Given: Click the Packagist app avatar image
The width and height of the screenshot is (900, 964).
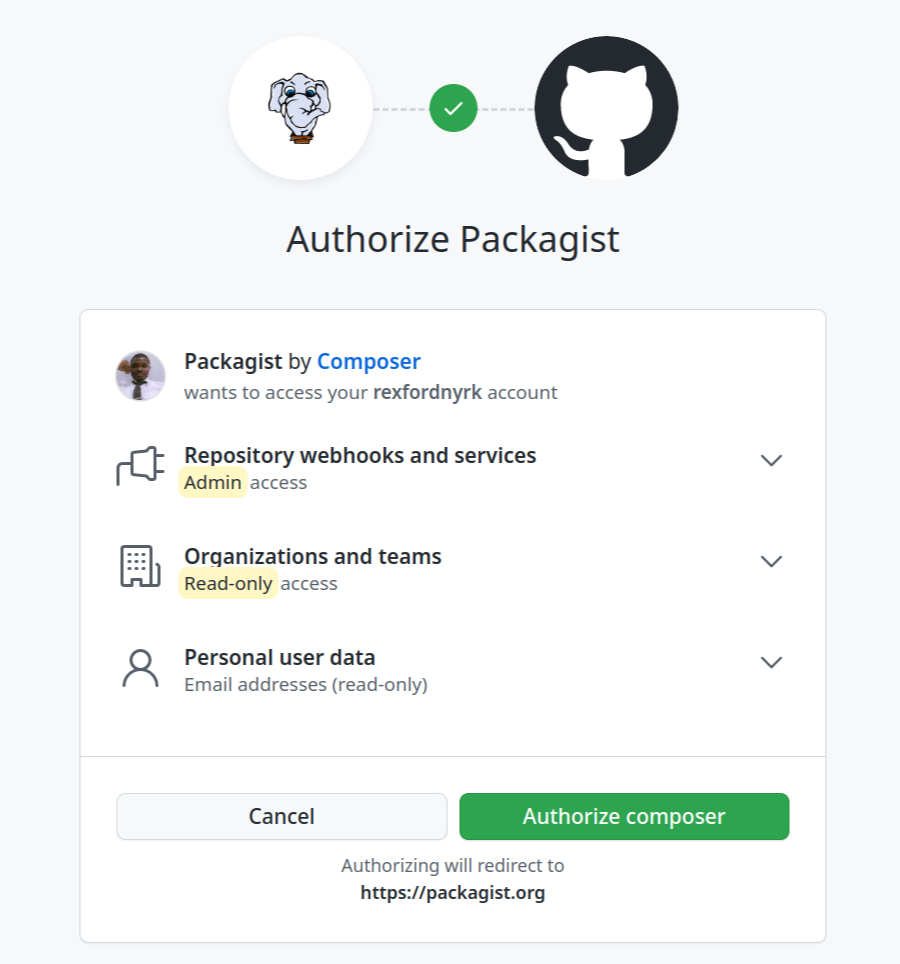Looking at the screenshot, I should pyautogui.click(x=140, y=374).
